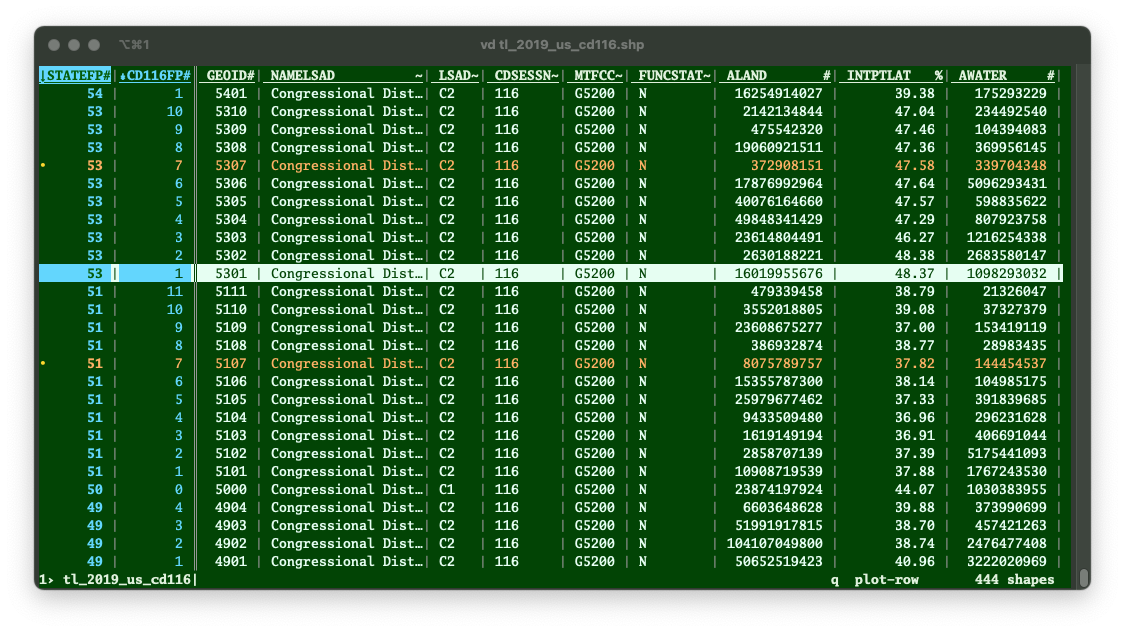The image size is (1125, 632).
Task: Click the MTFCC column header
Action: [x=596, y=75]
